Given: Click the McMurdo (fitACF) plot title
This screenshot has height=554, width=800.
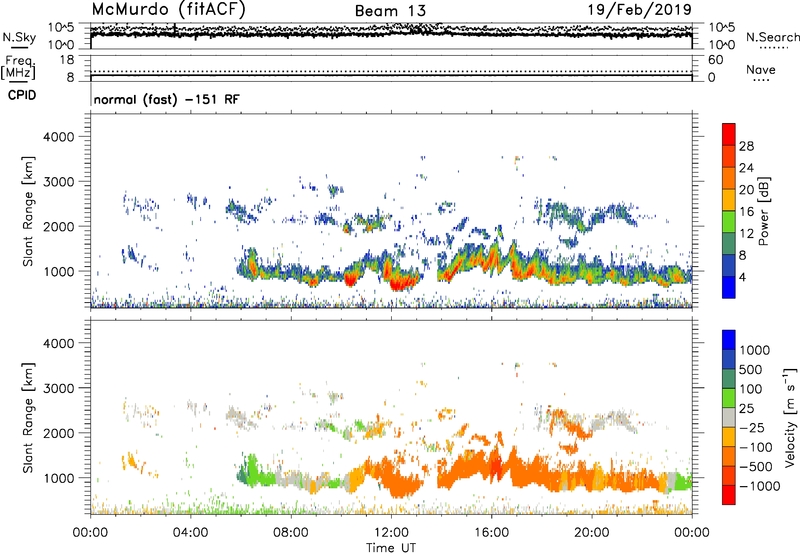Looking at the screenshot, I should pos(169,10).
